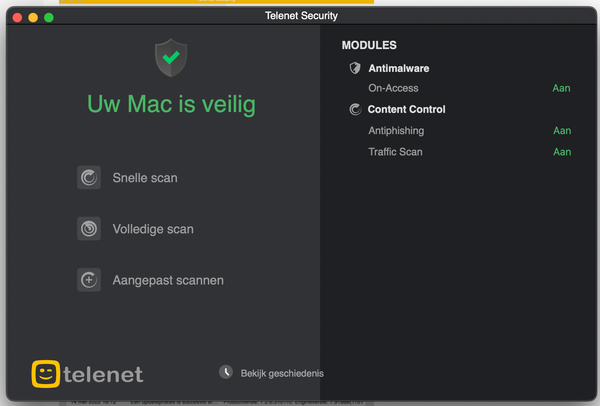600x406 pixels.
Task: Open the Antimalware module heading
Action: click(x=398, y=68)
